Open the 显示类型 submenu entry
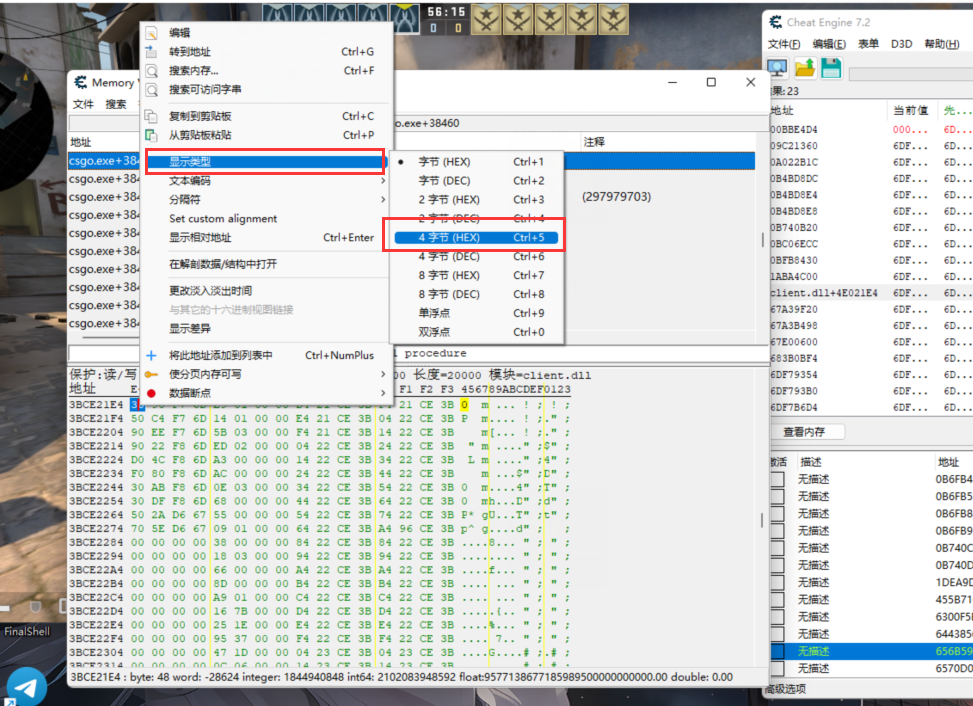Viewport: 973px width, 706px height. point(266,162)
